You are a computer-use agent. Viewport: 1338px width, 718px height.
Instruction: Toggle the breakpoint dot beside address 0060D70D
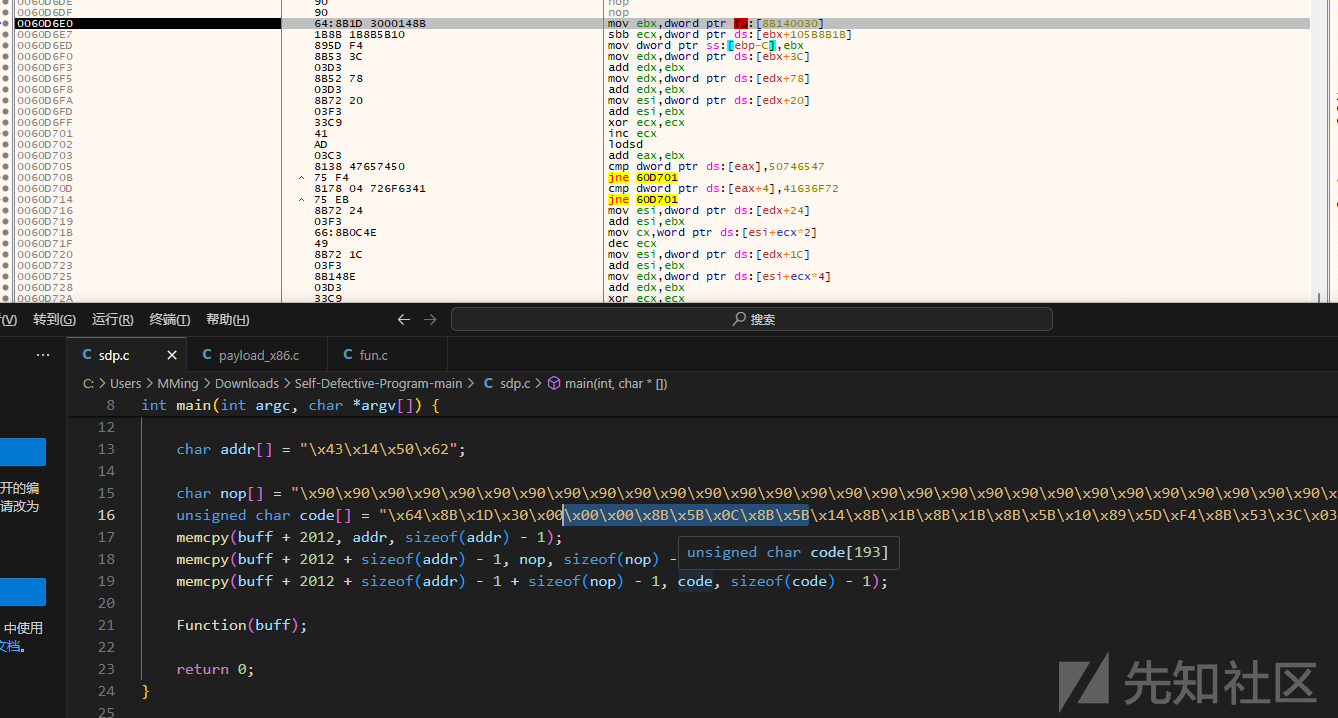[x=7, y=188]
